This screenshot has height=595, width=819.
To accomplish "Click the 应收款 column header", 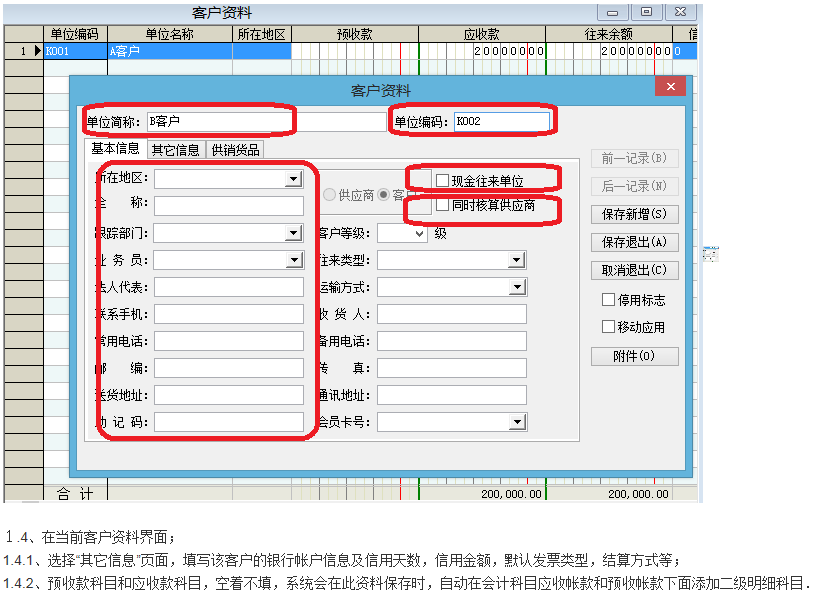I will click(482, 34).
